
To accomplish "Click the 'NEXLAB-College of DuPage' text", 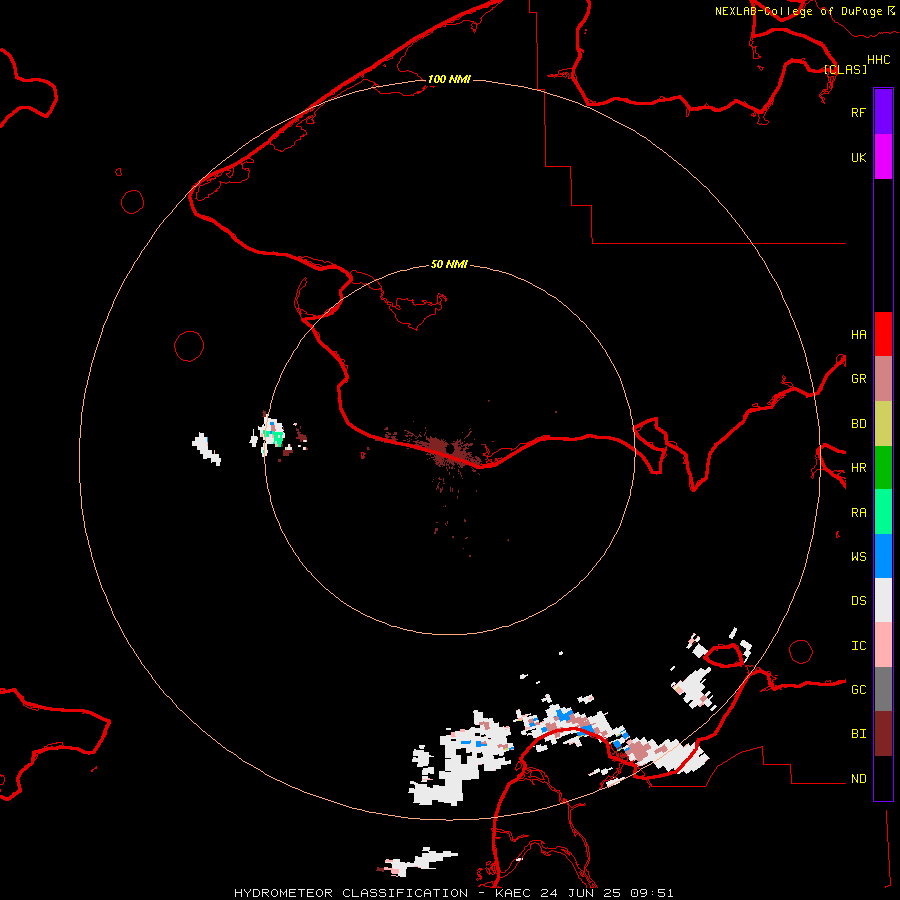I will [x=798, y=11].
